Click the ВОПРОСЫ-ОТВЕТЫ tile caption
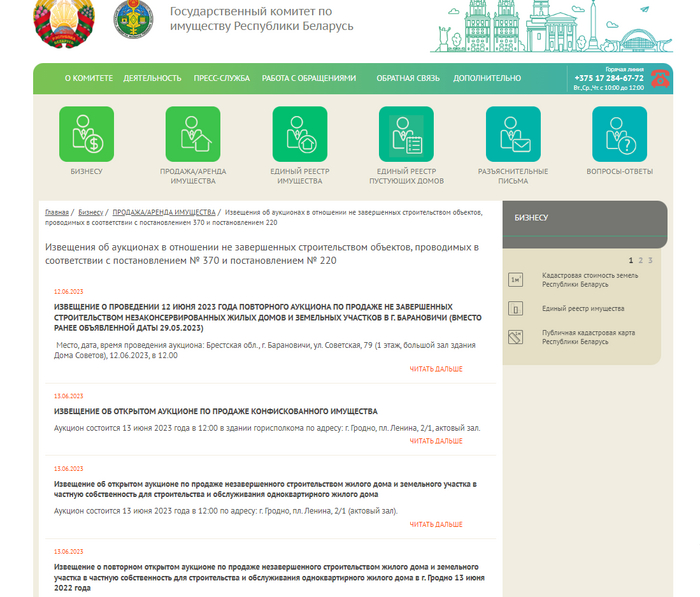This screenshot has width=700, height=597. click(620, 171)
